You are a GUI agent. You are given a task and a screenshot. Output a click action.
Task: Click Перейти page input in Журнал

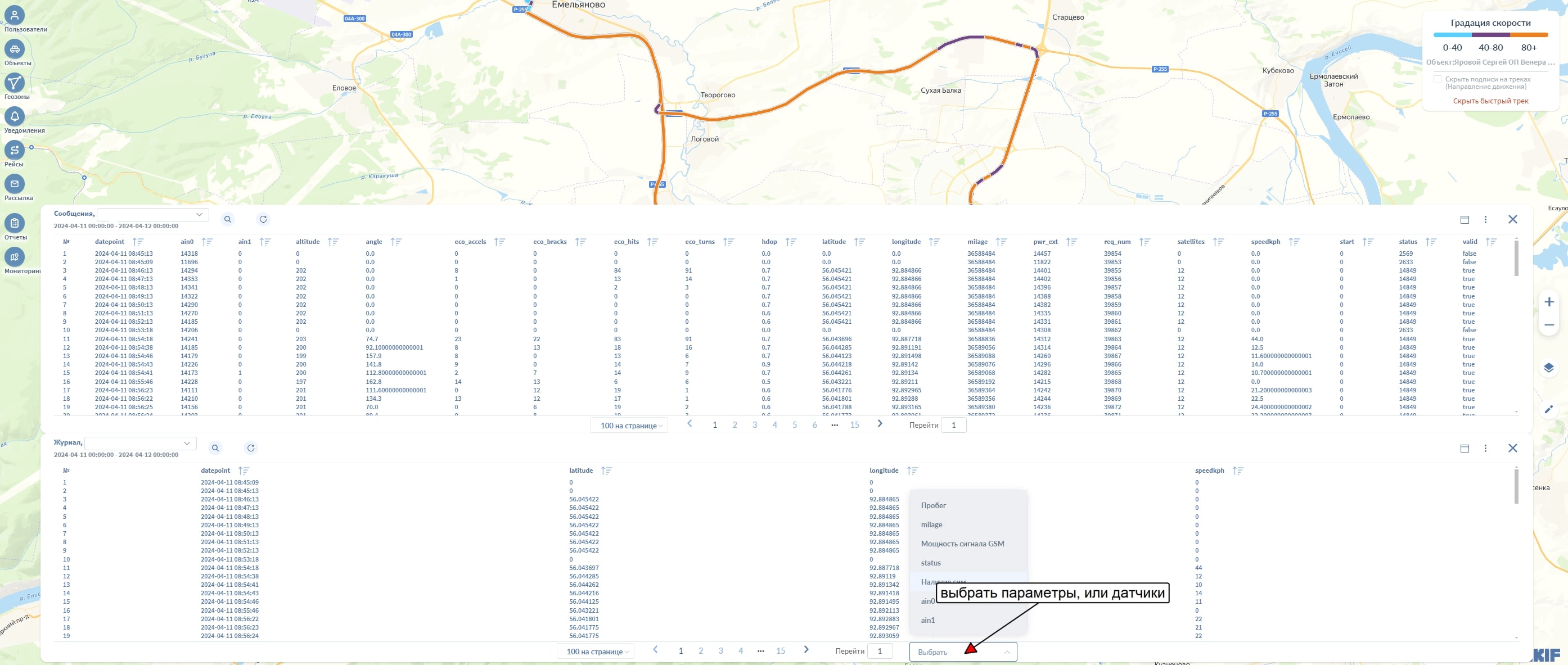(880, 650)
